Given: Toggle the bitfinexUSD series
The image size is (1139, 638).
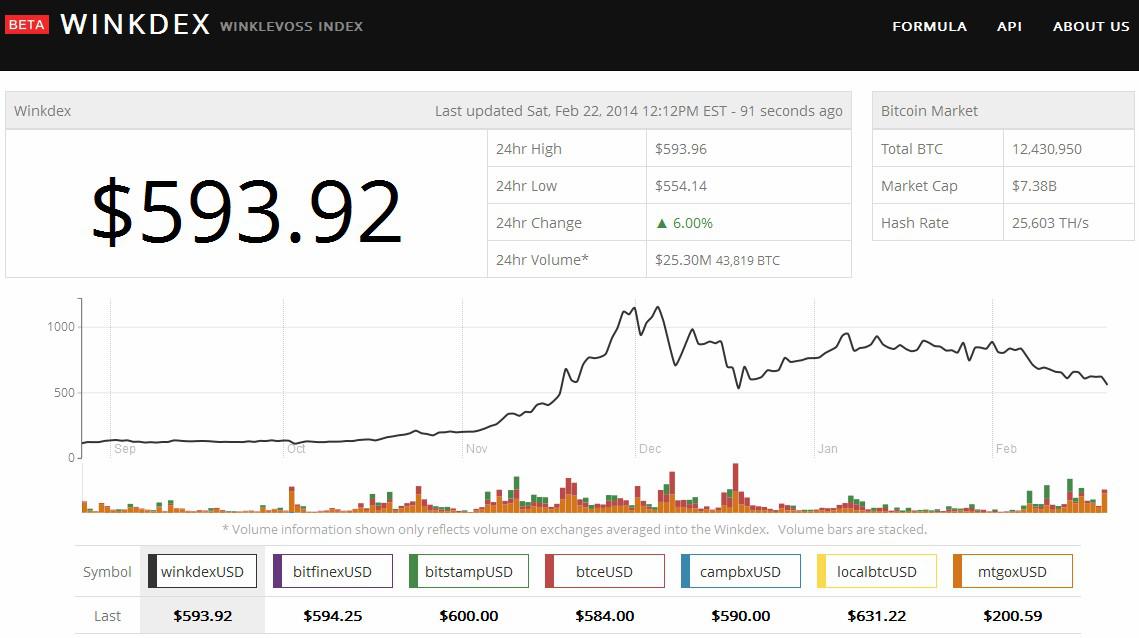Looking at the screenshot, I should [x=333, y=571].
